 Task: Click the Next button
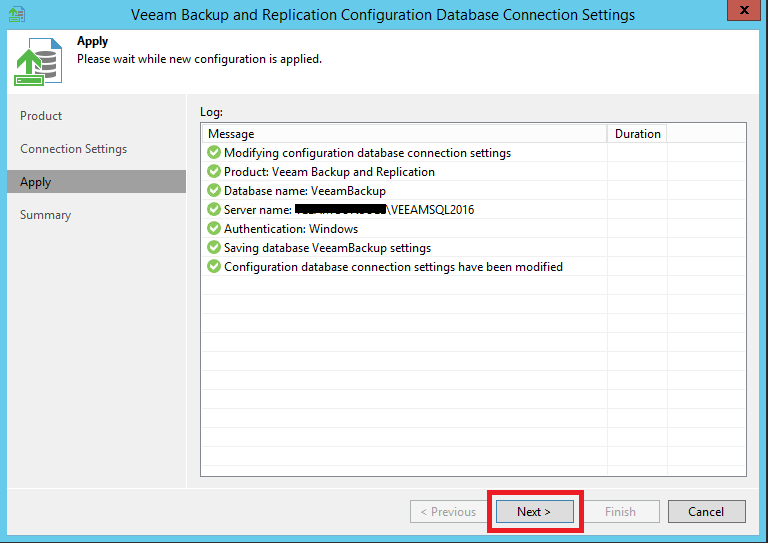pyautogui.click(x=534, y=512)
